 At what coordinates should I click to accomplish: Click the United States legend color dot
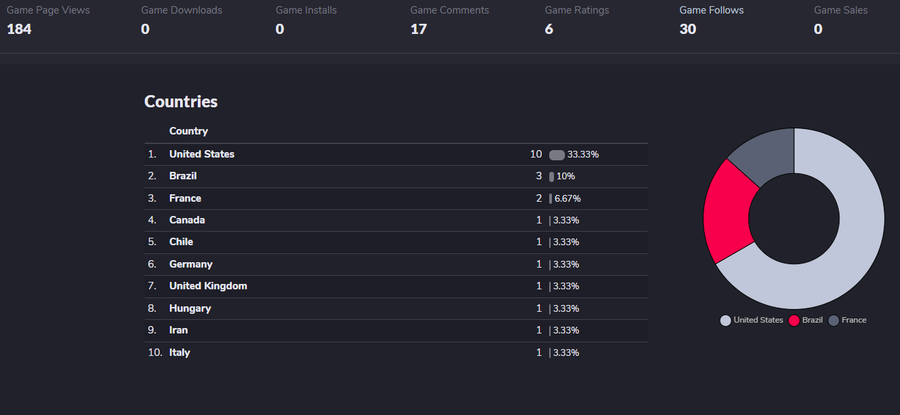725,320
